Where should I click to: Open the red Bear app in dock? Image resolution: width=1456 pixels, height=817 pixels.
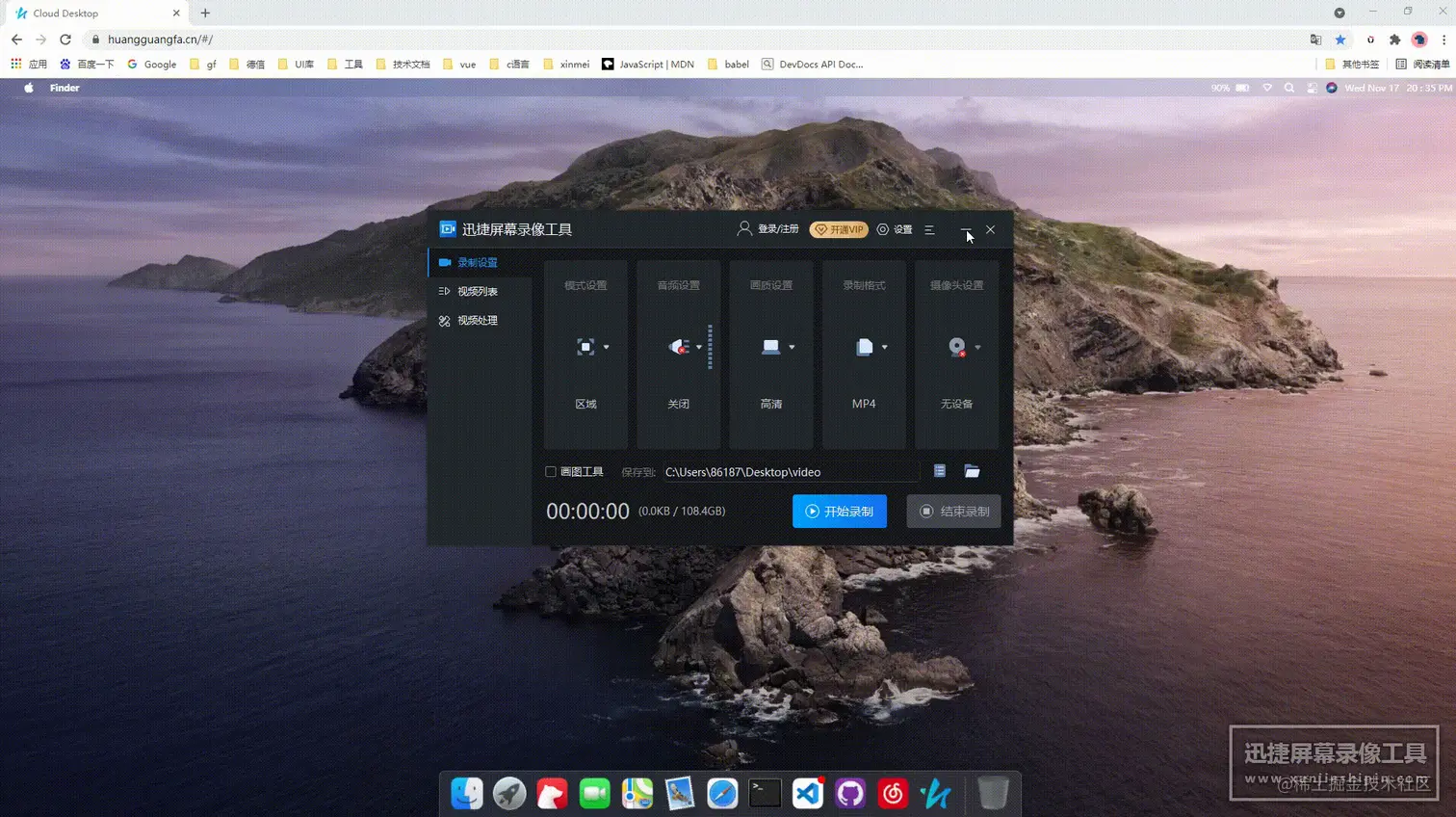click(552, 793)
